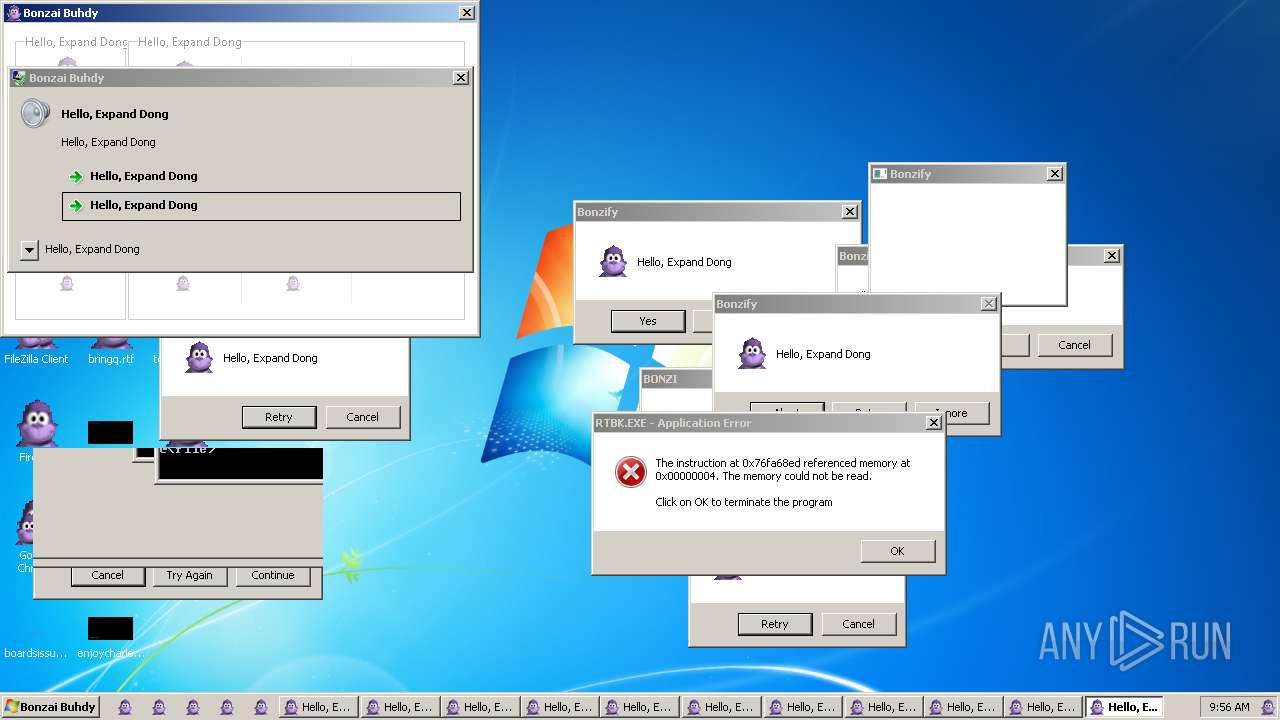1280x720 pixels.
Task: Click the 9:56 AM taskbar clock
Action: 1229,707
